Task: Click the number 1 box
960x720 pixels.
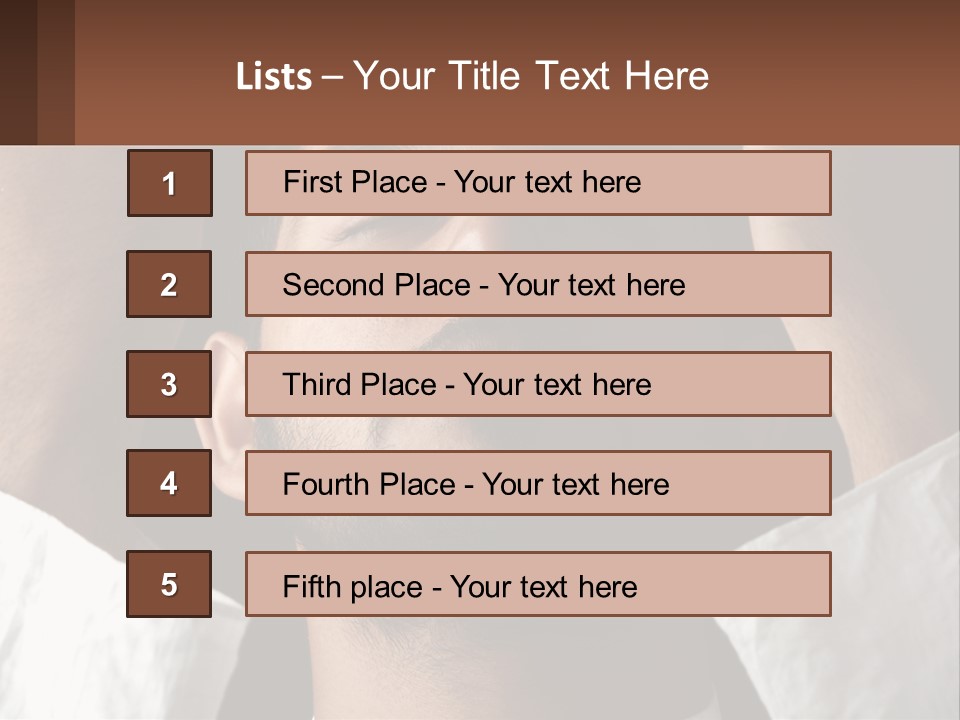Action: click(169, 183)
